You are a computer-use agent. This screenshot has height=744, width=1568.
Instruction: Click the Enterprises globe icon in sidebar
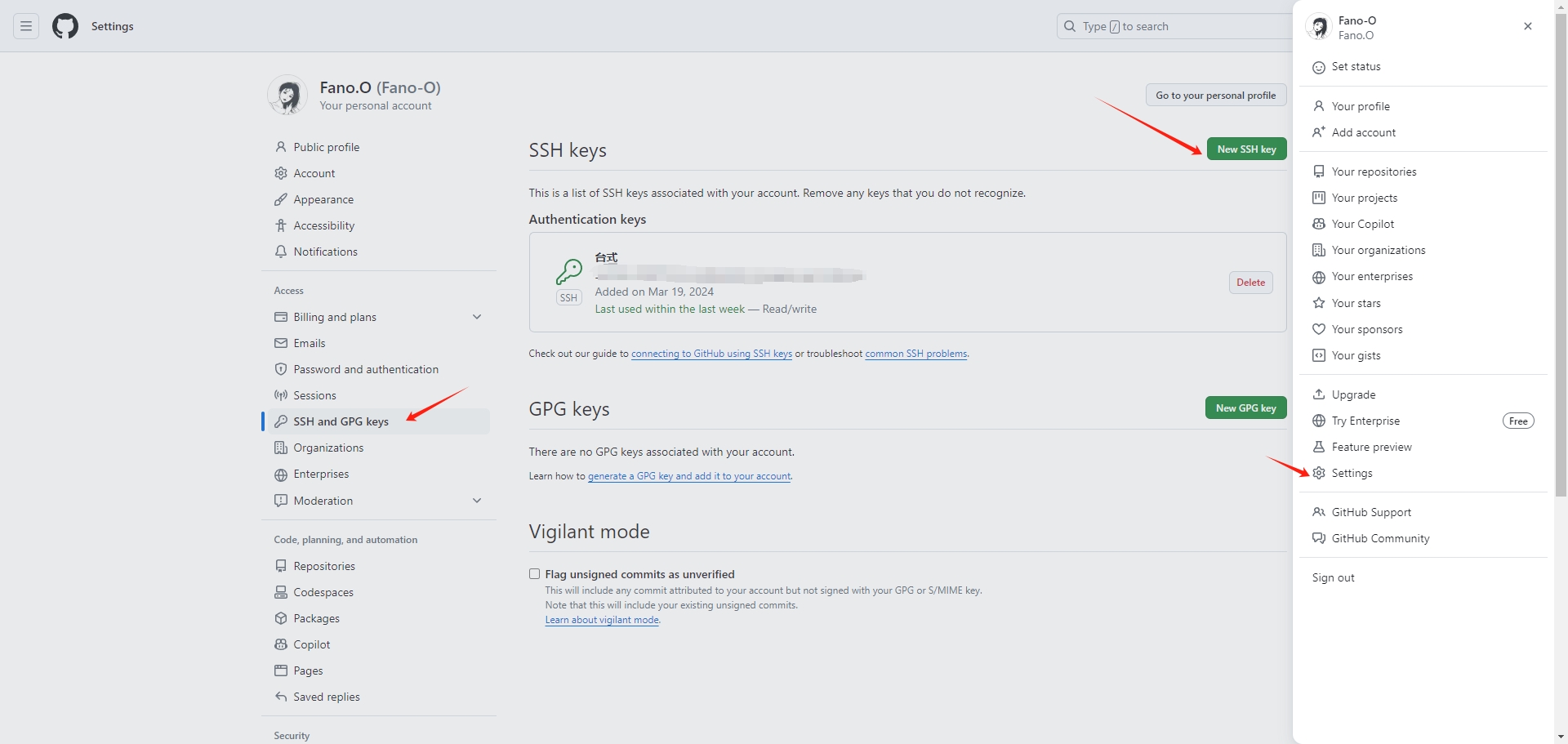281,474
